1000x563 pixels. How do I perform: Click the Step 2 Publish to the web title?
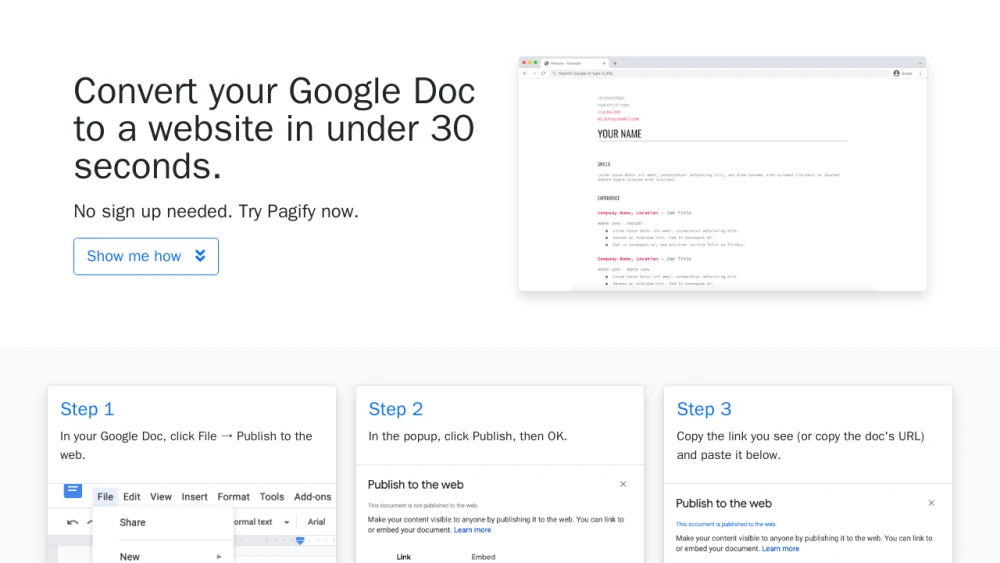click(x=416, y=485)
